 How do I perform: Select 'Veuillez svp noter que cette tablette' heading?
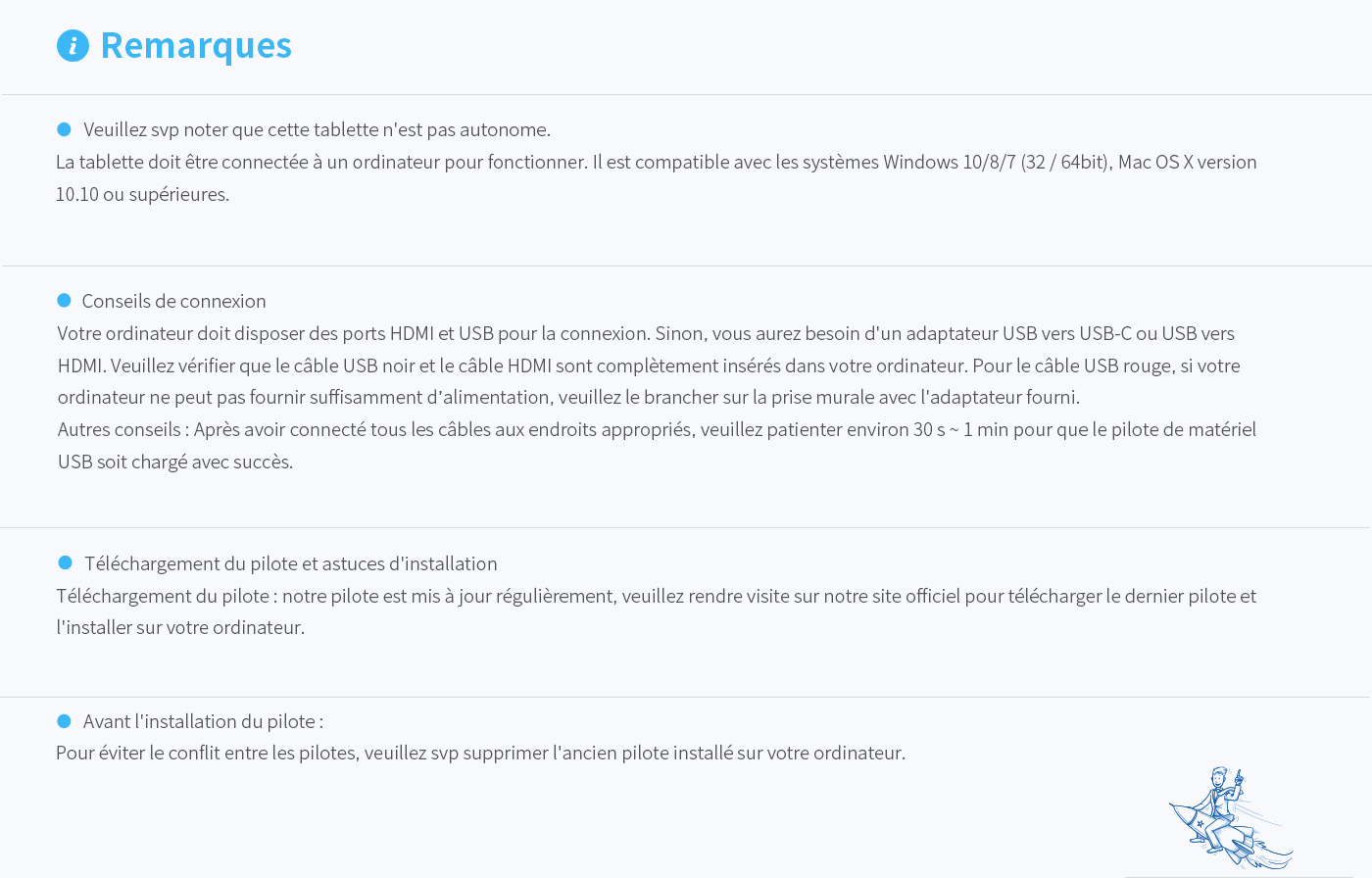(317, 129)
